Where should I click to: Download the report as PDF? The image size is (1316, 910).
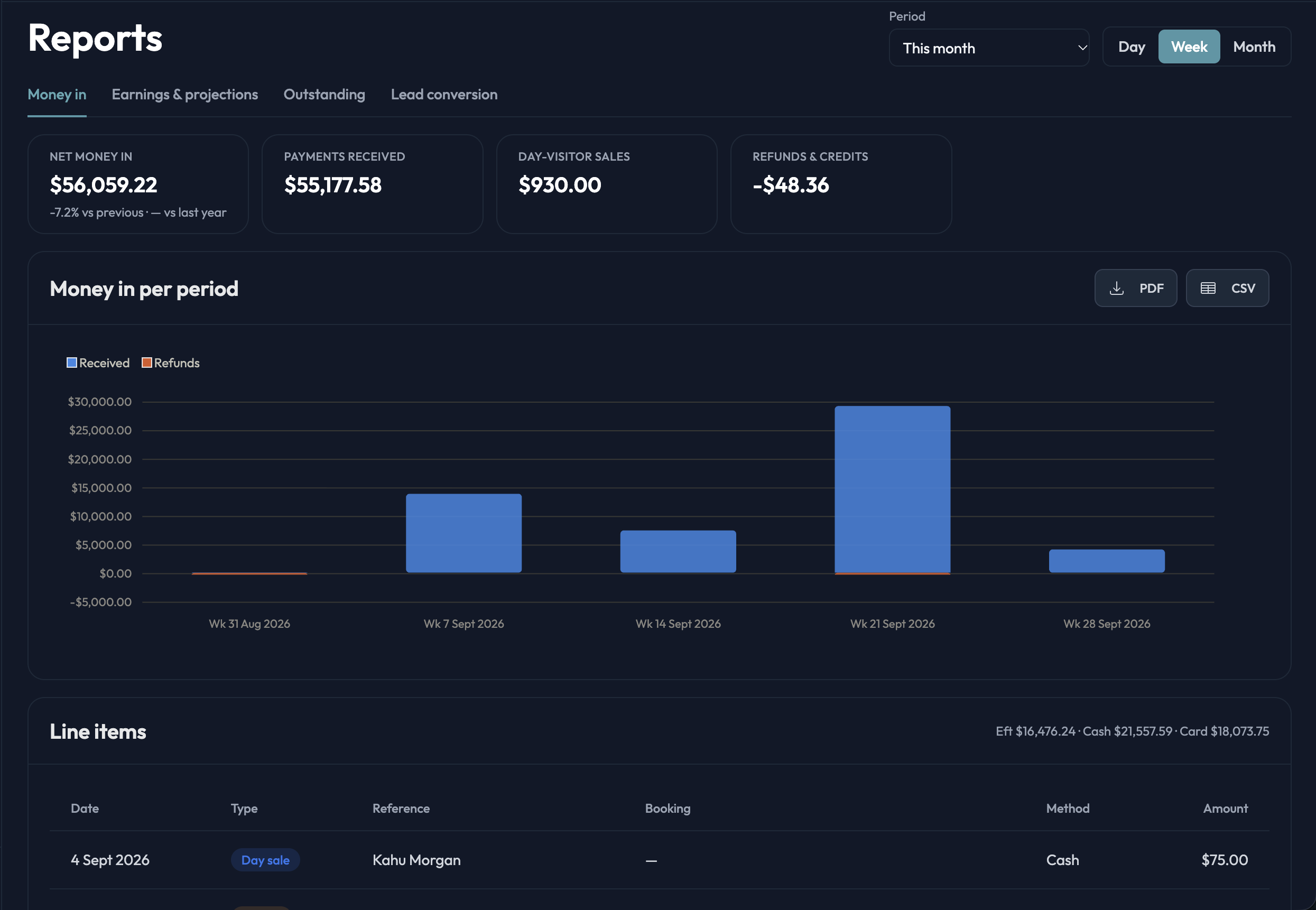click(1135, 288)
